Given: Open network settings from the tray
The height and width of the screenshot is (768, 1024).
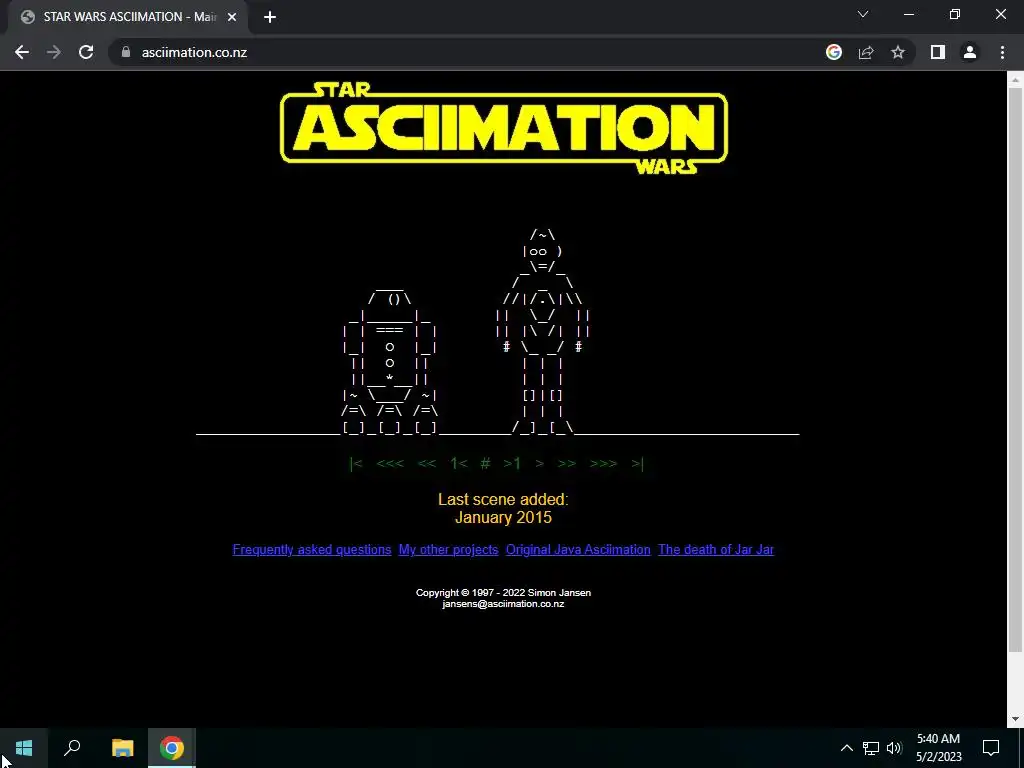Looking at the screenshot, I should pyautogui.click(x=871, y=748).
